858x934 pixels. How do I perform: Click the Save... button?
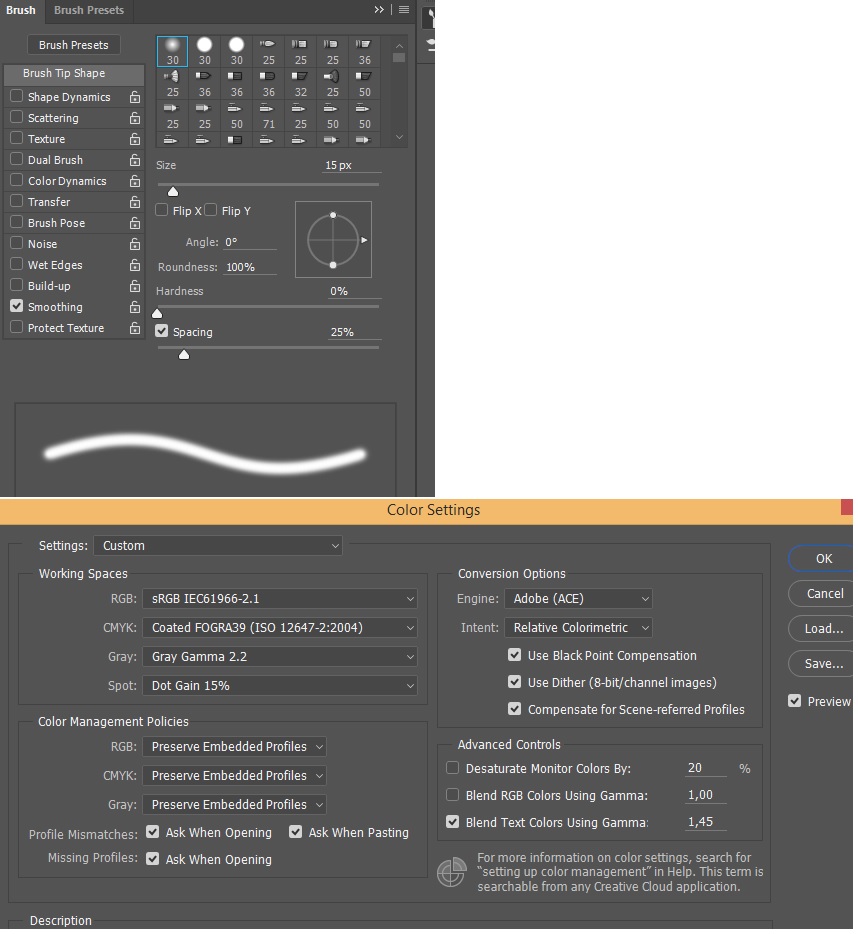click(x=822, y=664)
